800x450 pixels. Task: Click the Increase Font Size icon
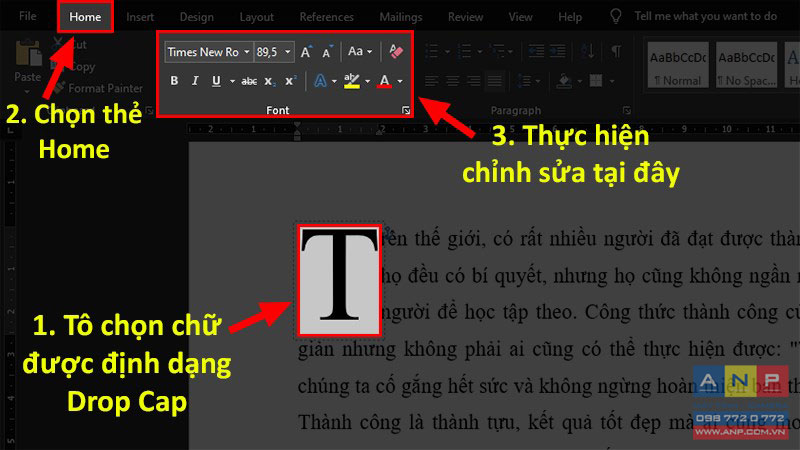point(306,52)
